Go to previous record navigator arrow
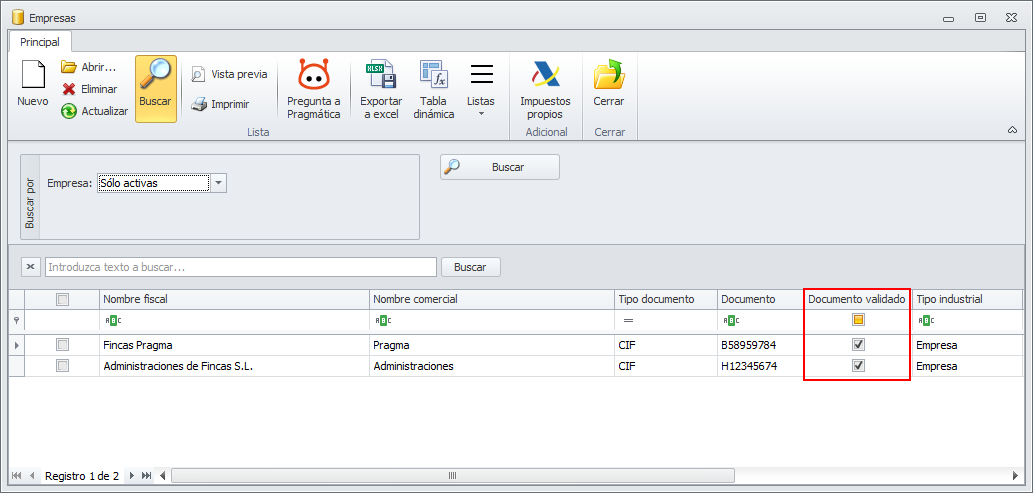The width and height of the screenshot is (1033, 493). coord(32,475)
